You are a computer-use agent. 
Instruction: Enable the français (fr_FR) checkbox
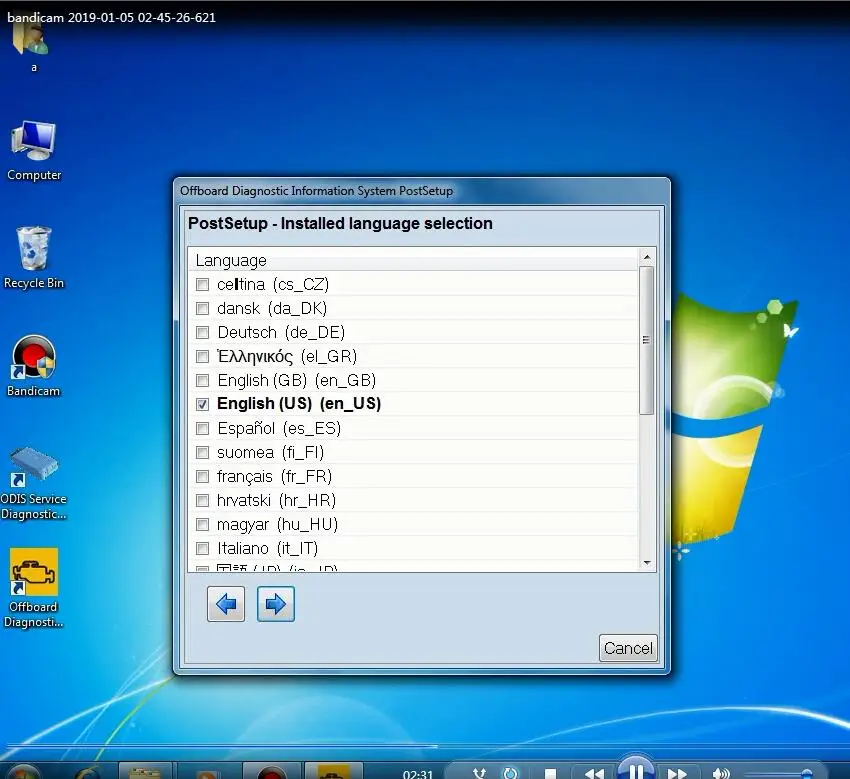tap(202, 476)
